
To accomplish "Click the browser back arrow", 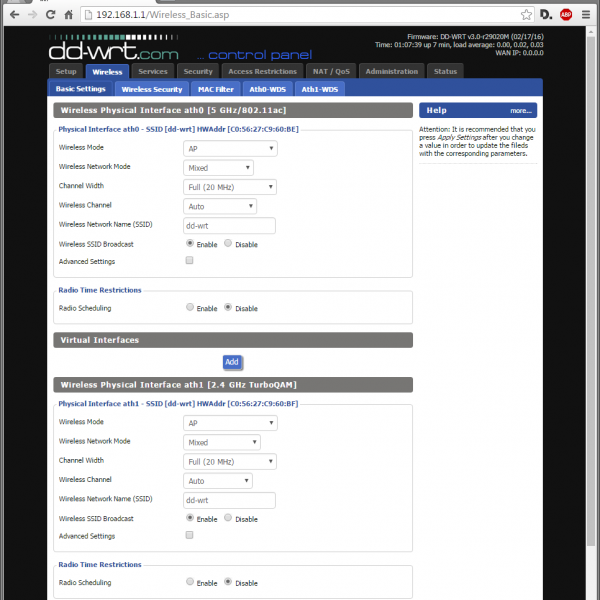I will point(12,16).
